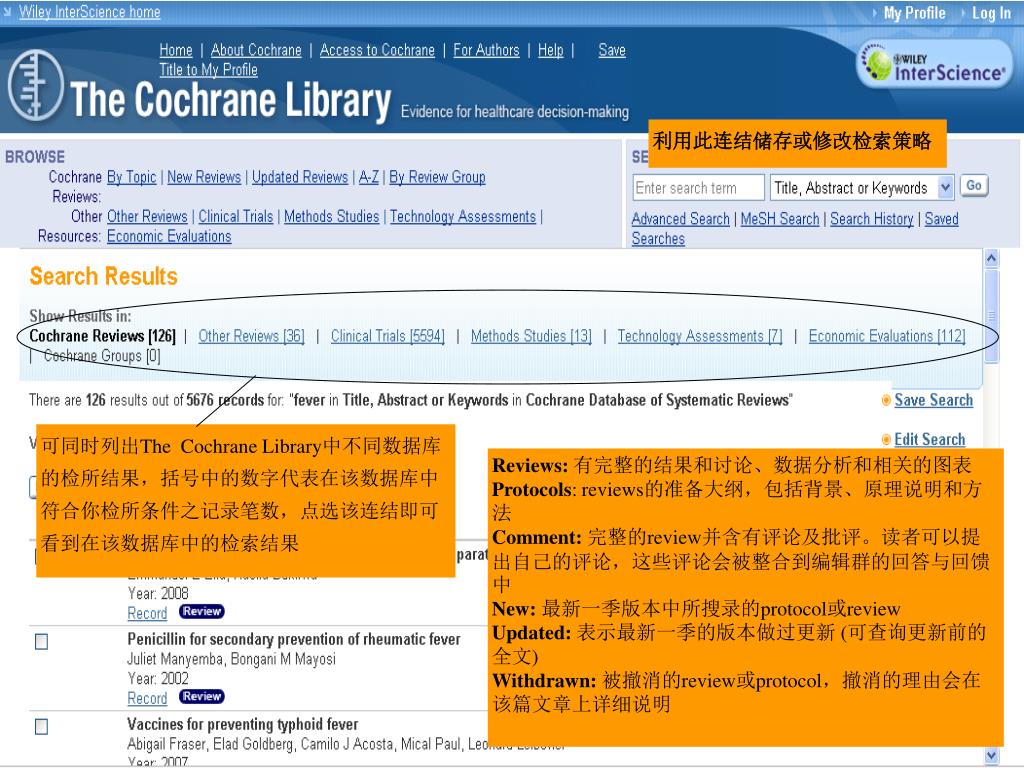This screenshot has width=1024, height=768.
Task: Tick checkbox for Penicillin rheumatic fever review
Action: click(41, 641)
